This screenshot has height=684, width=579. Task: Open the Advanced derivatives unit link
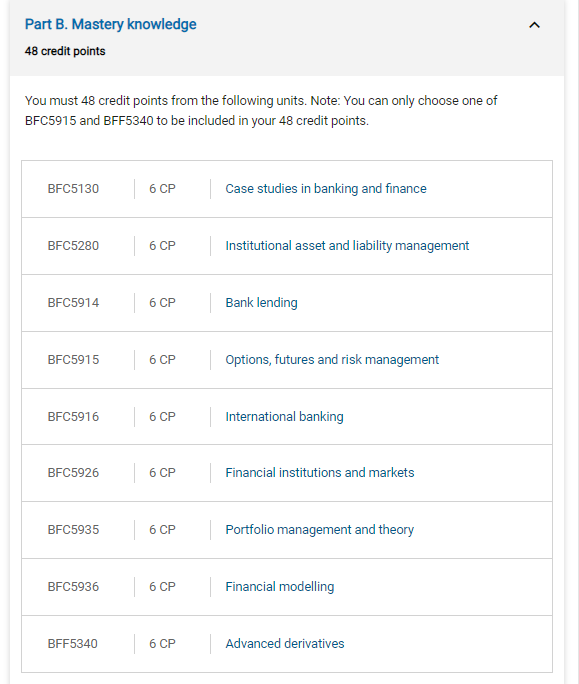[284, 643]
